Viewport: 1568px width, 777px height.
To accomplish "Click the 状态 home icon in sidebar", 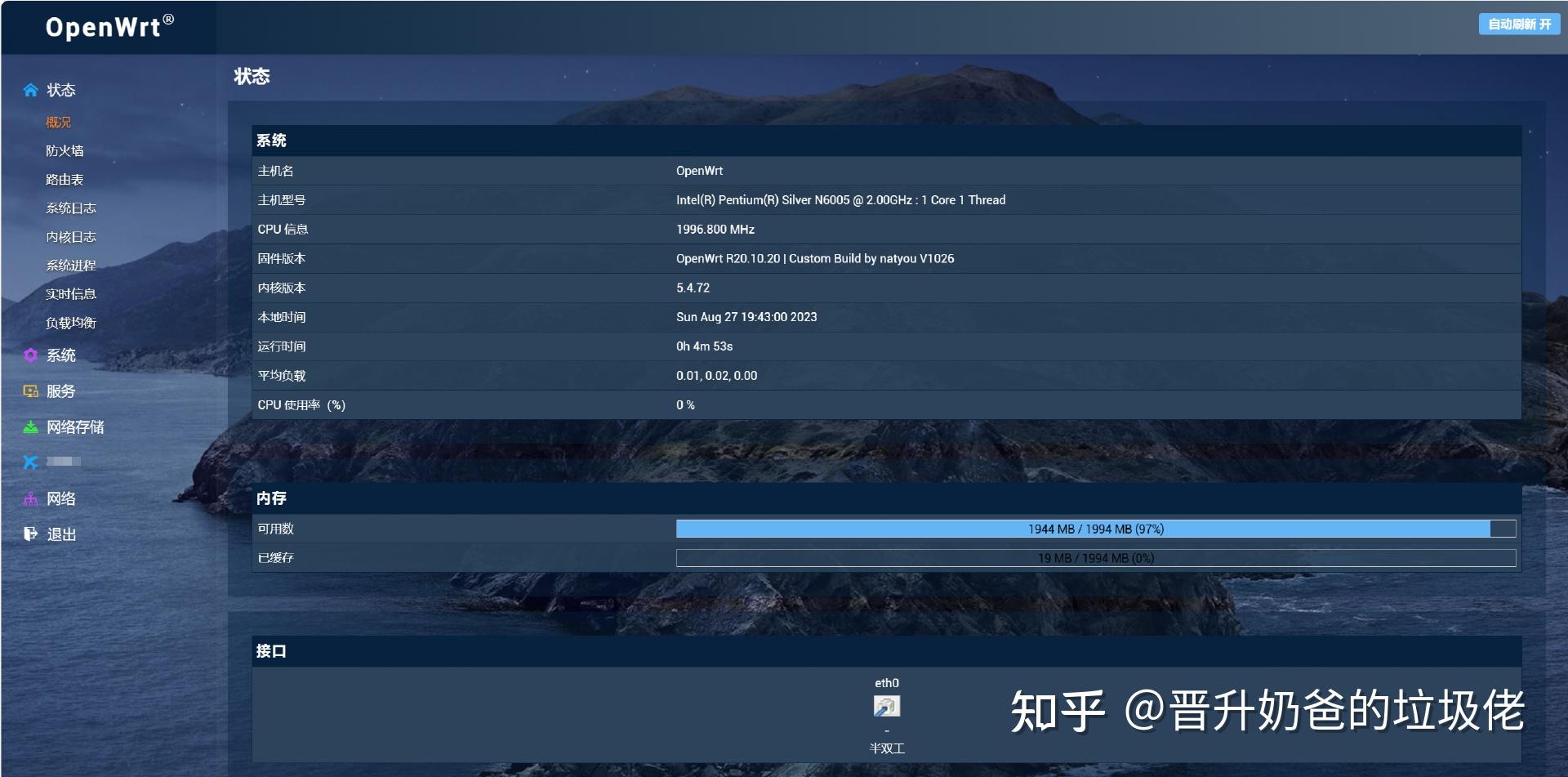I will 30,90.
